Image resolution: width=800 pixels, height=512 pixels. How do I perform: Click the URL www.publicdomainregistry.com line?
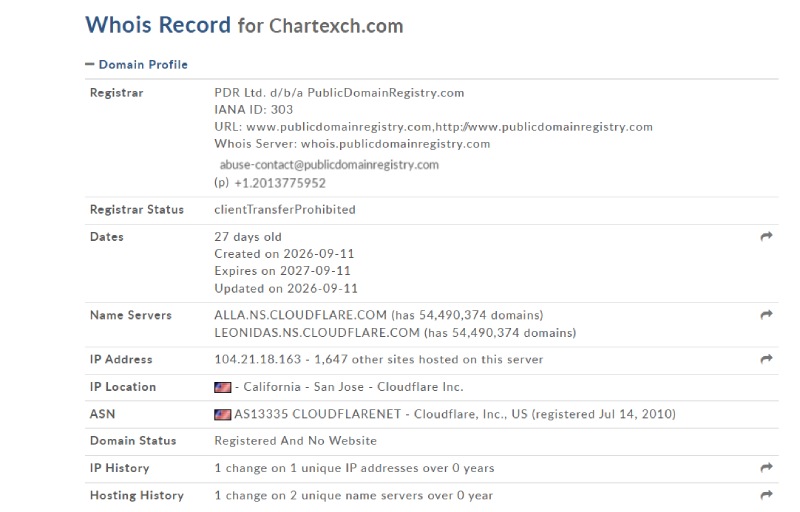click(433, 127)
